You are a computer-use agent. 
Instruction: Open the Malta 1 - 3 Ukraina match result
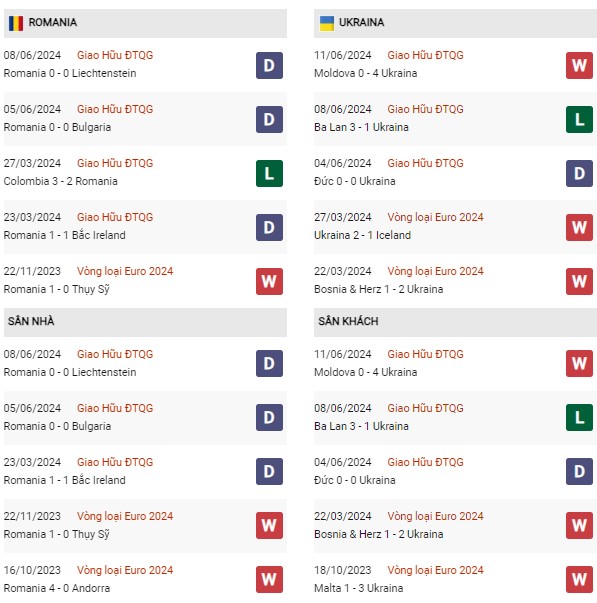(359, 588)
